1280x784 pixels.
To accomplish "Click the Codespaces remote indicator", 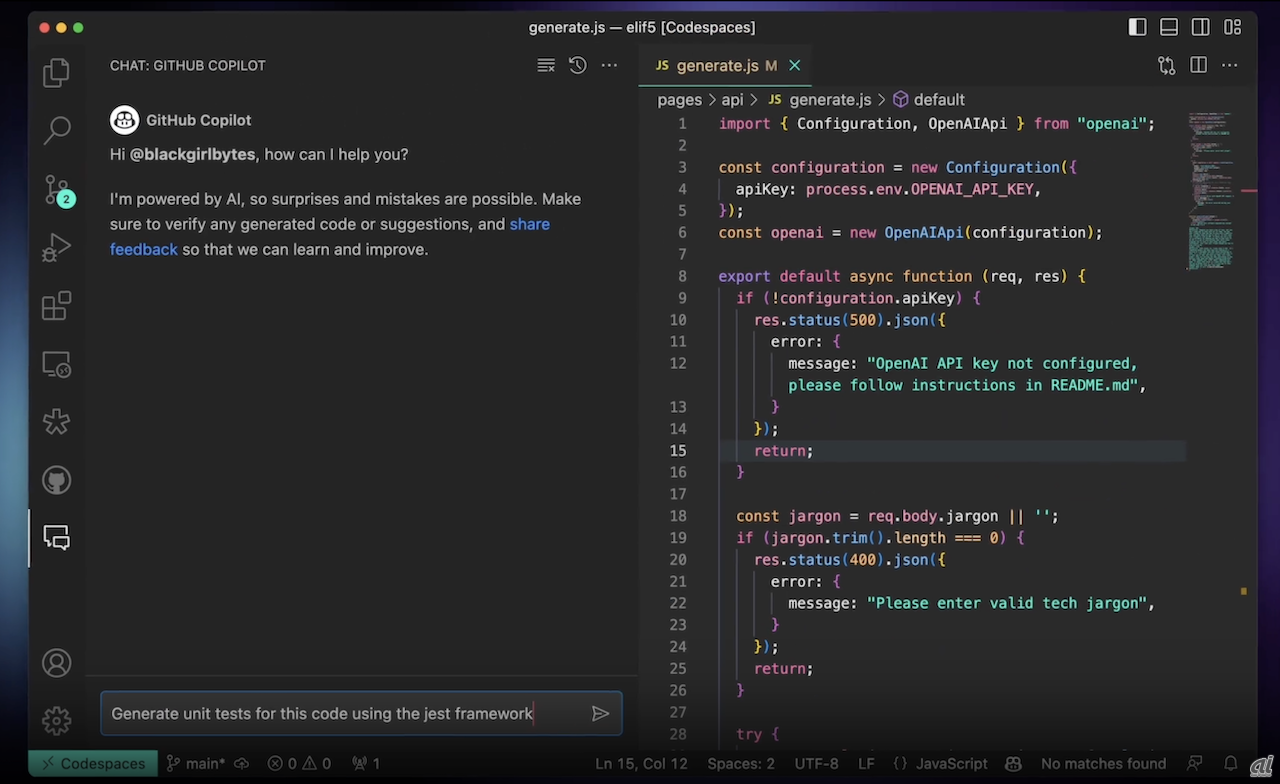I will (91, 763).
